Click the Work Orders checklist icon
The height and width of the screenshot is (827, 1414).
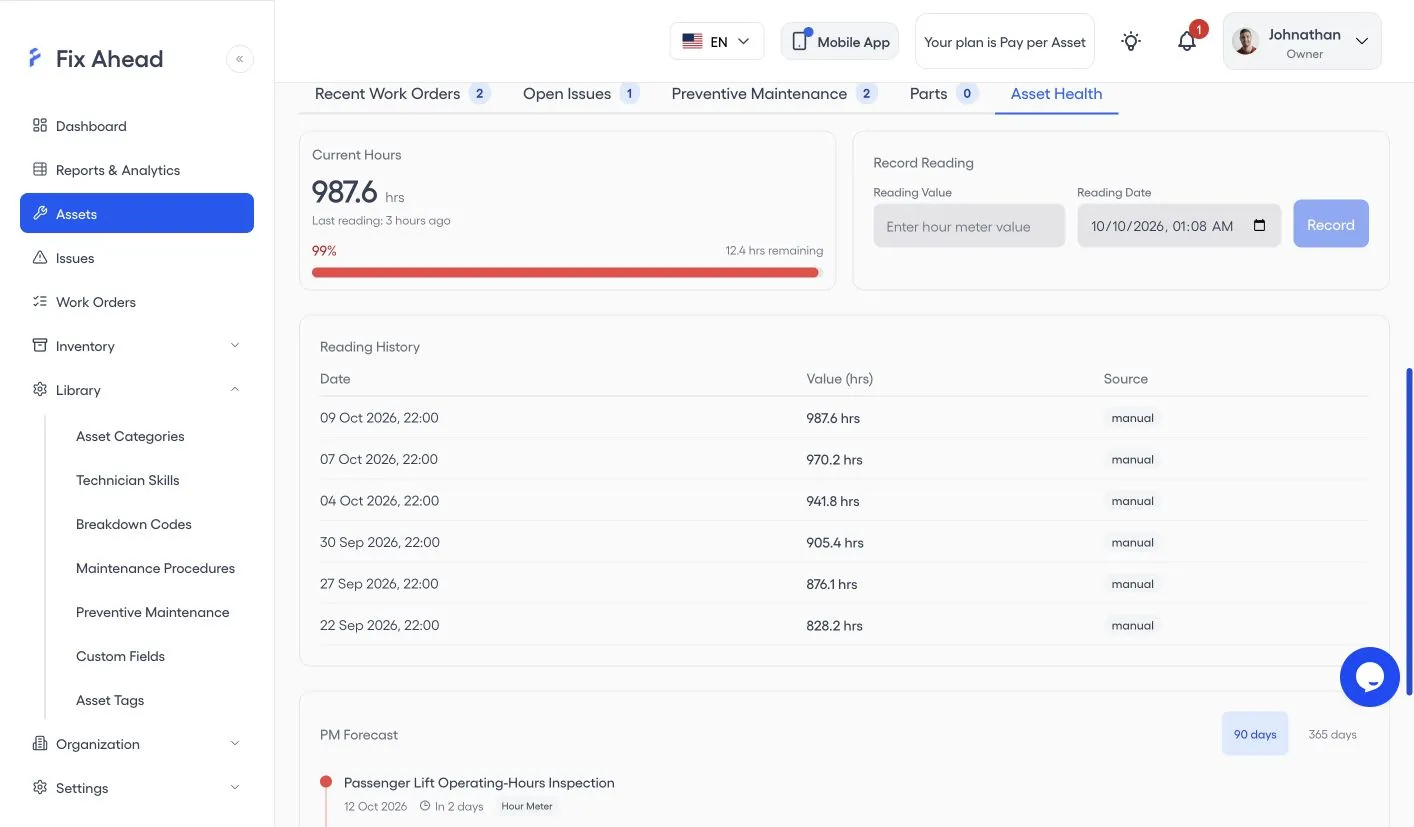point(40,302)
